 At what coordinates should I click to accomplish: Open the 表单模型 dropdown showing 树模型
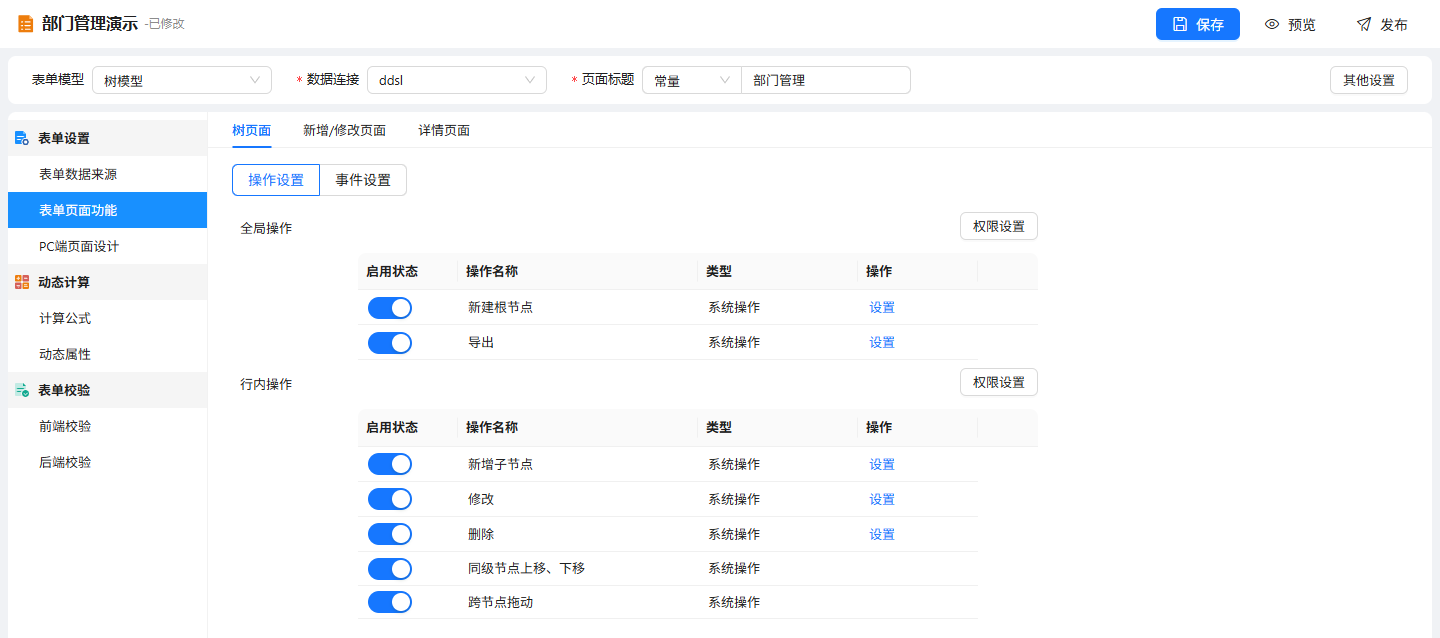(x=182, y=80)
